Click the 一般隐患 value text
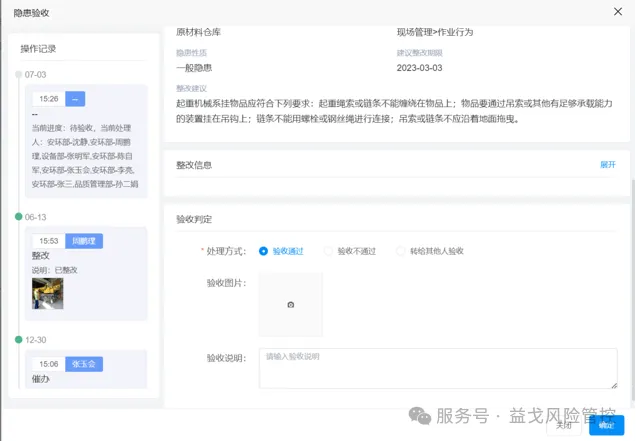Screen dimensions: 636x441 tap(194, 68)
